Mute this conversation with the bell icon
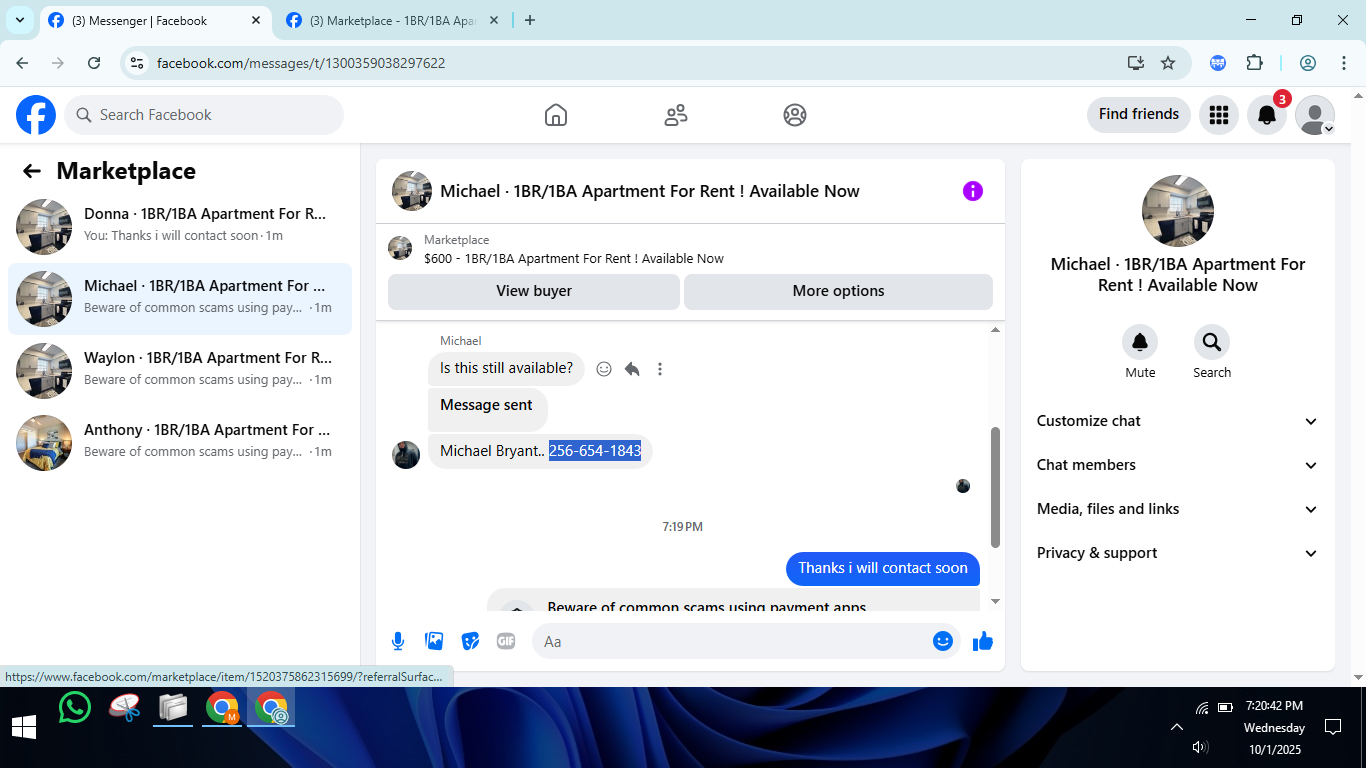 (x=1140, y=343)
